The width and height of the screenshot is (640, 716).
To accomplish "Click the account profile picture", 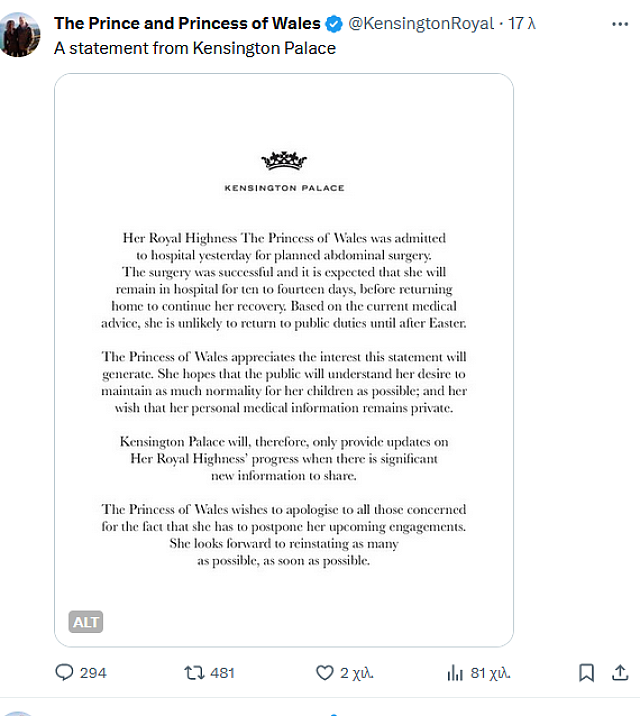I will 20,34.
